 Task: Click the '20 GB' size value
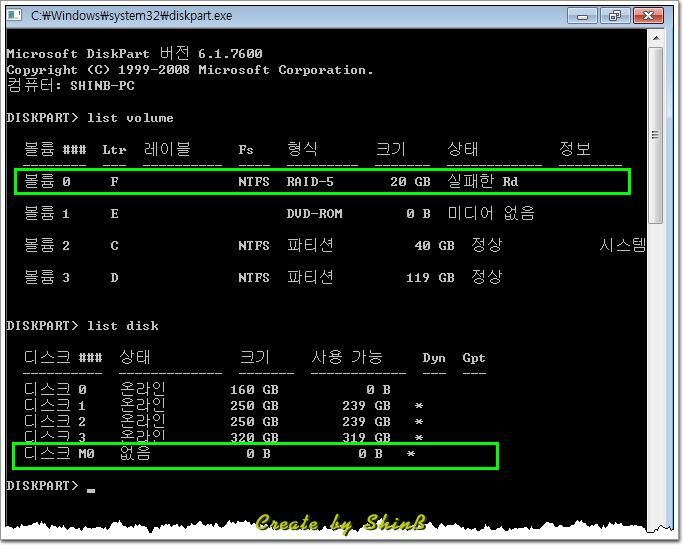(x=410, y=182)
